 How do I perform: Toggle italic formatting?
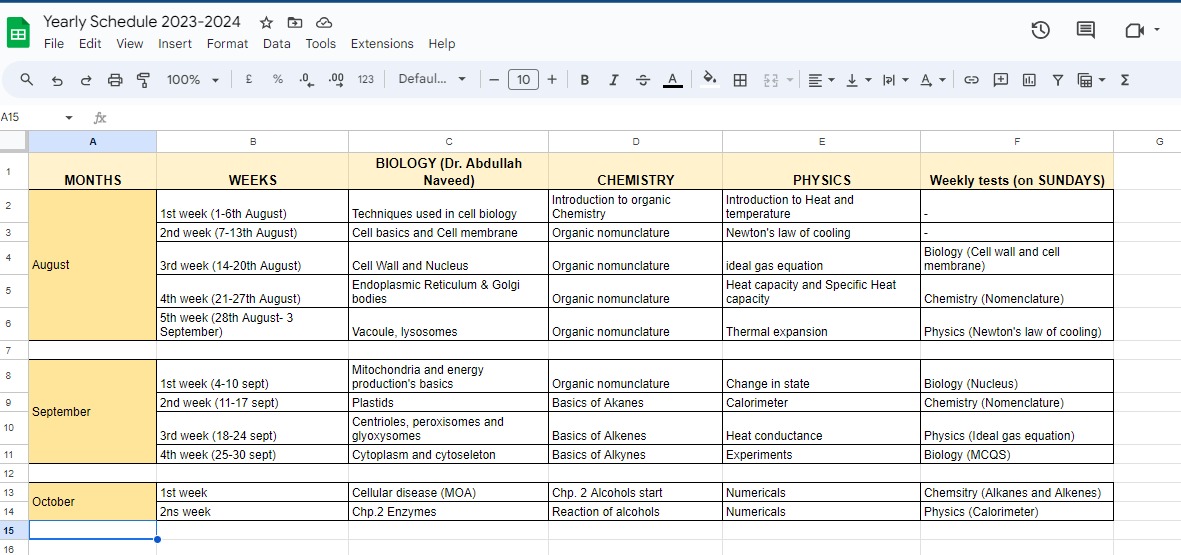click(x=613, y=80)
